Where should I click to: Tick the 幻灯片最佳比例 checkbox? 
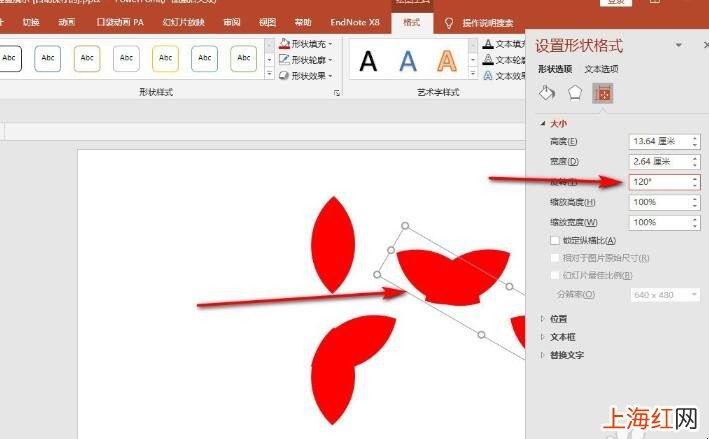pyautogui.click(x=555, y=275)
